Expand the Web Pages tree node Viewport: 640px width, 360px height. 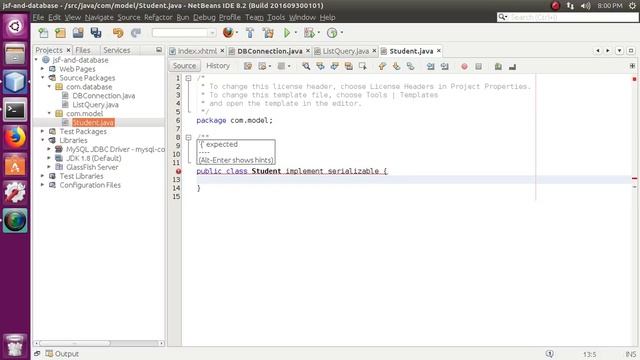tap(42, 69)
